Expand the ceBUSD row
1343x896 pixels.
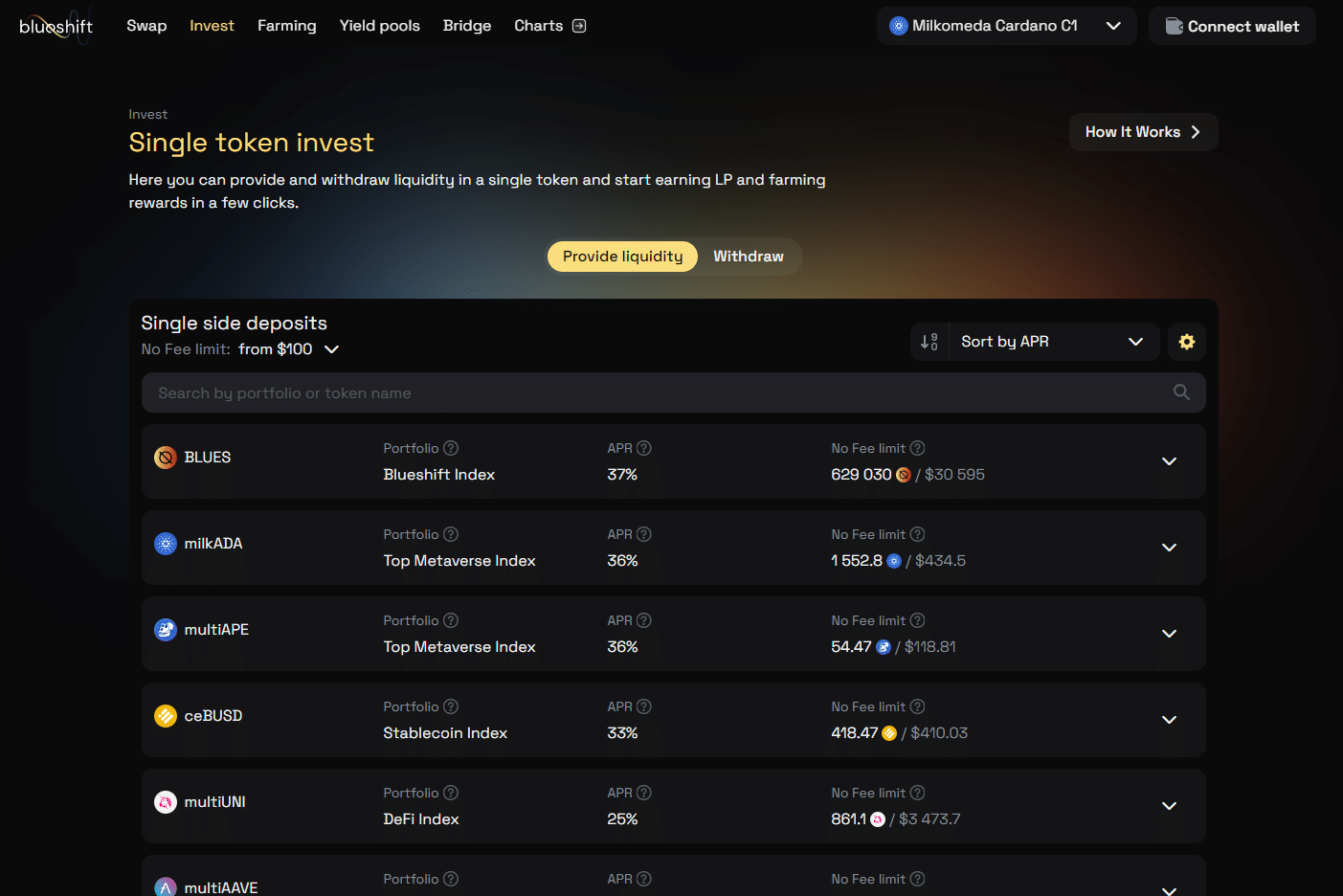click(x=1169, y=720)
